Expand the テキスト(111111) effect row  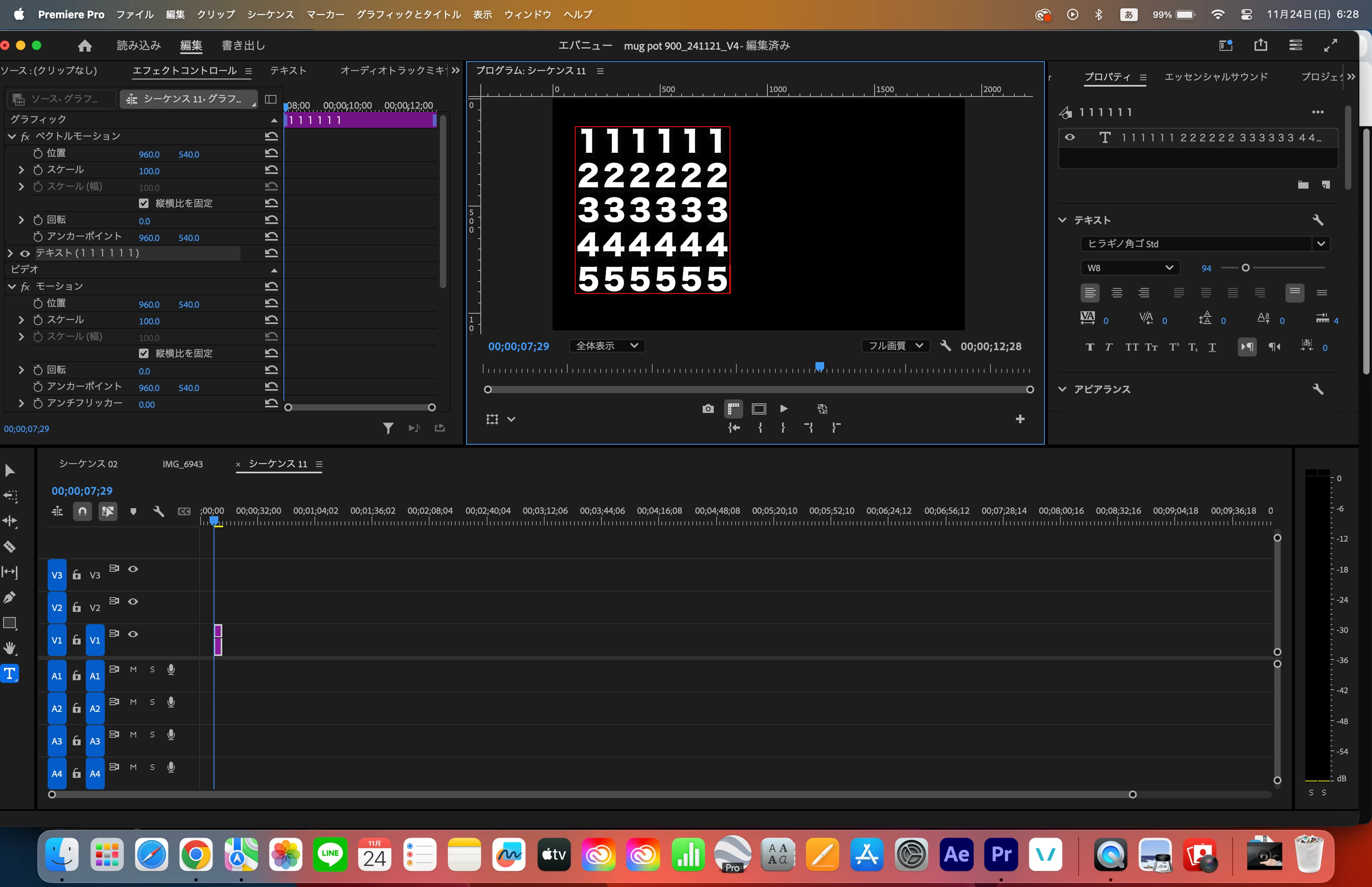click(x=10, y=253)
